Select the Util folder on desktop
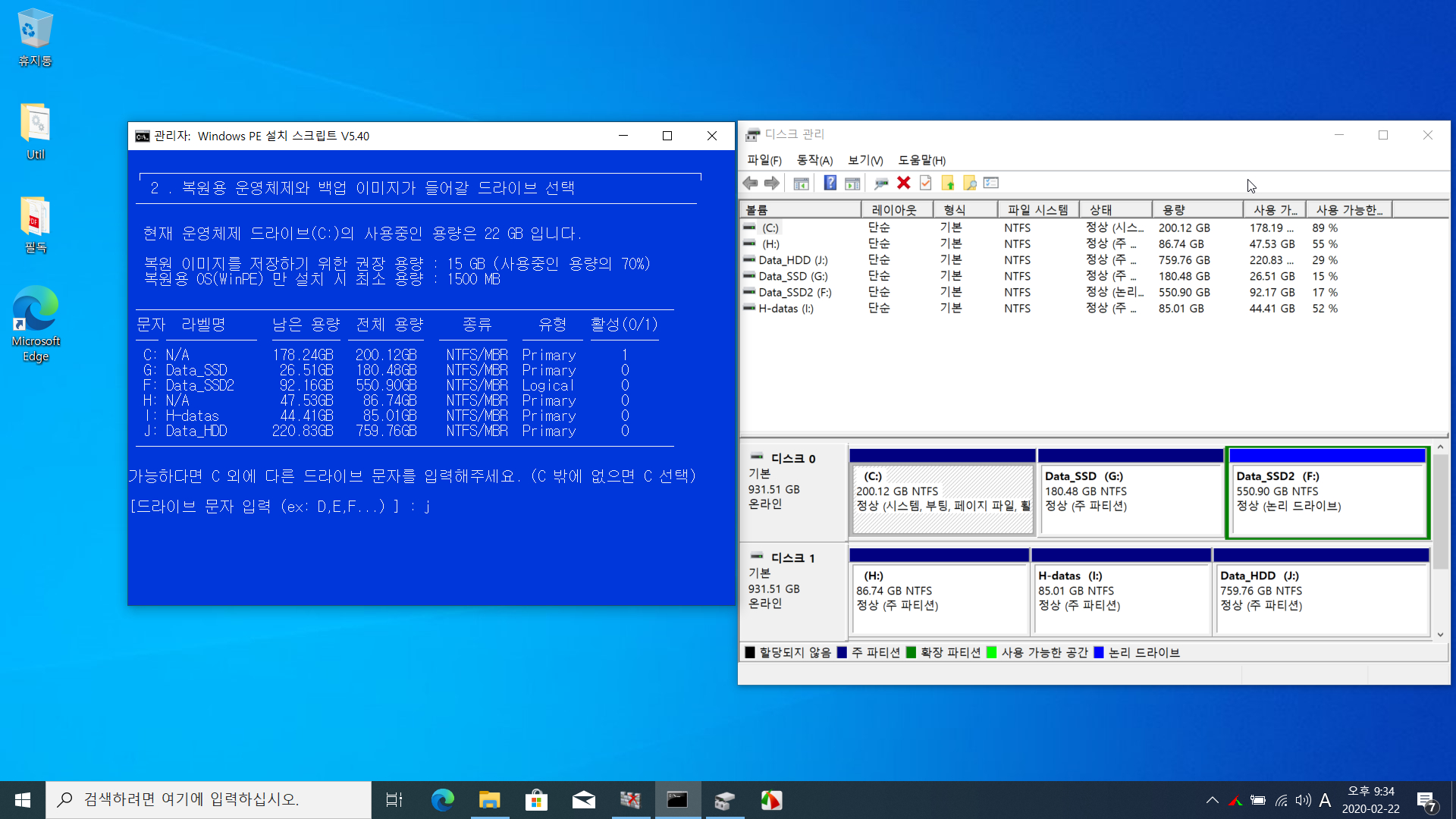This screenshot has height=819, width=1456. (x=35, y=131)
